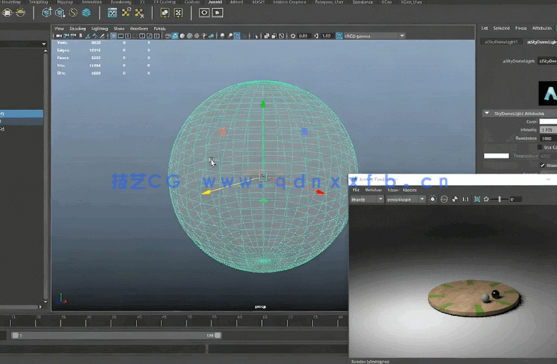Viewport: 557px width, 364px height.
Task: Select the highlighted row in the left outliner
Action: [22, 114]
